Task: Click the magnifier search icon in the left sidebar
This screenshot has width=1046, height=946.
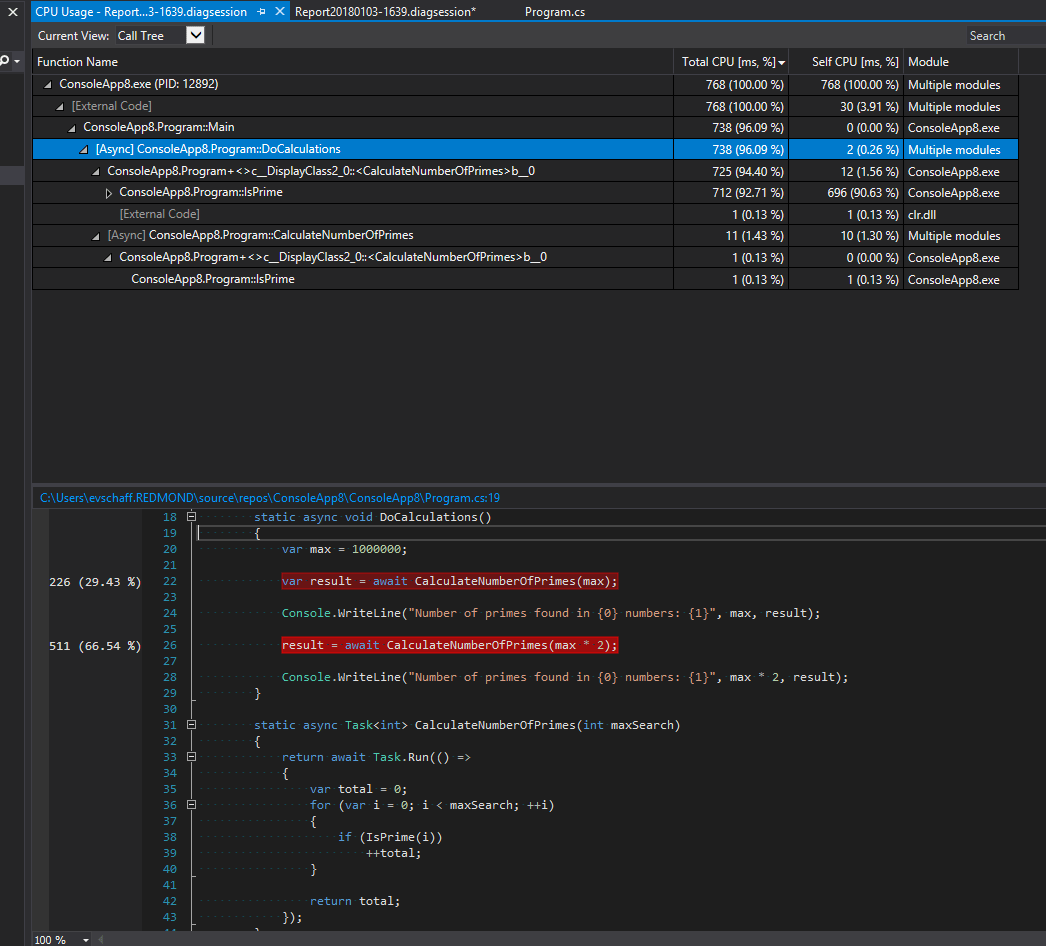Action: point(5,61)
